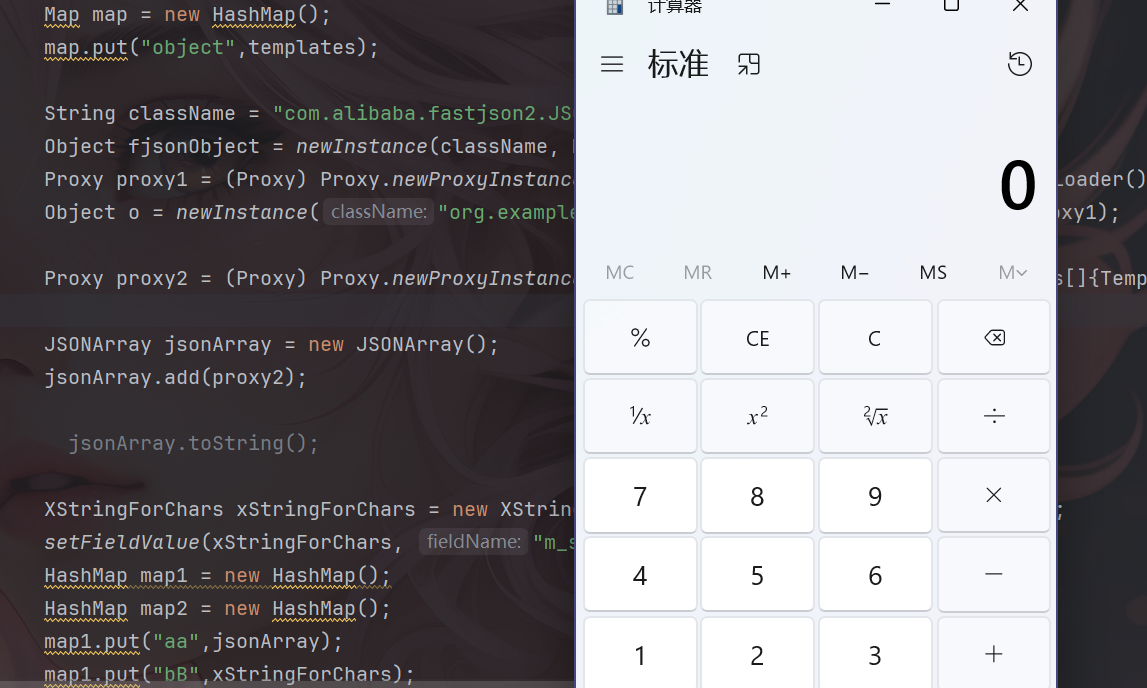This screenshot has height=688, width=1147.
Task: Click the digit 1 key
Action: click(640, 653)
